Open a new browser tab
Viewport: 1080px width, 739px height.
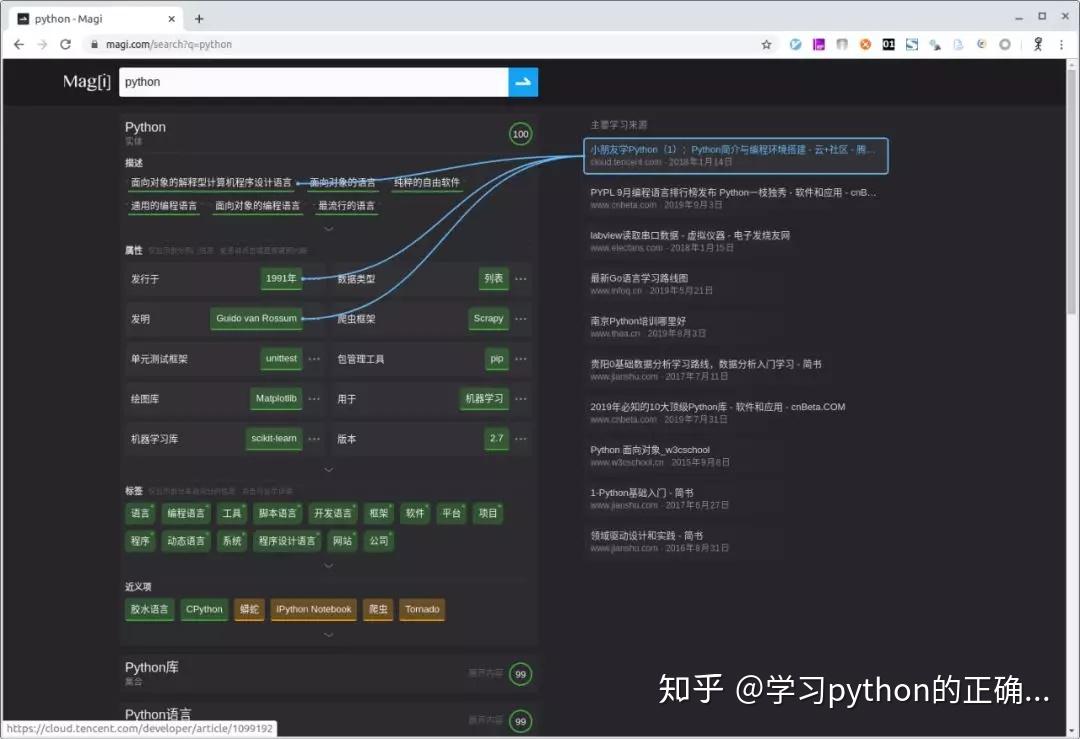199,19
